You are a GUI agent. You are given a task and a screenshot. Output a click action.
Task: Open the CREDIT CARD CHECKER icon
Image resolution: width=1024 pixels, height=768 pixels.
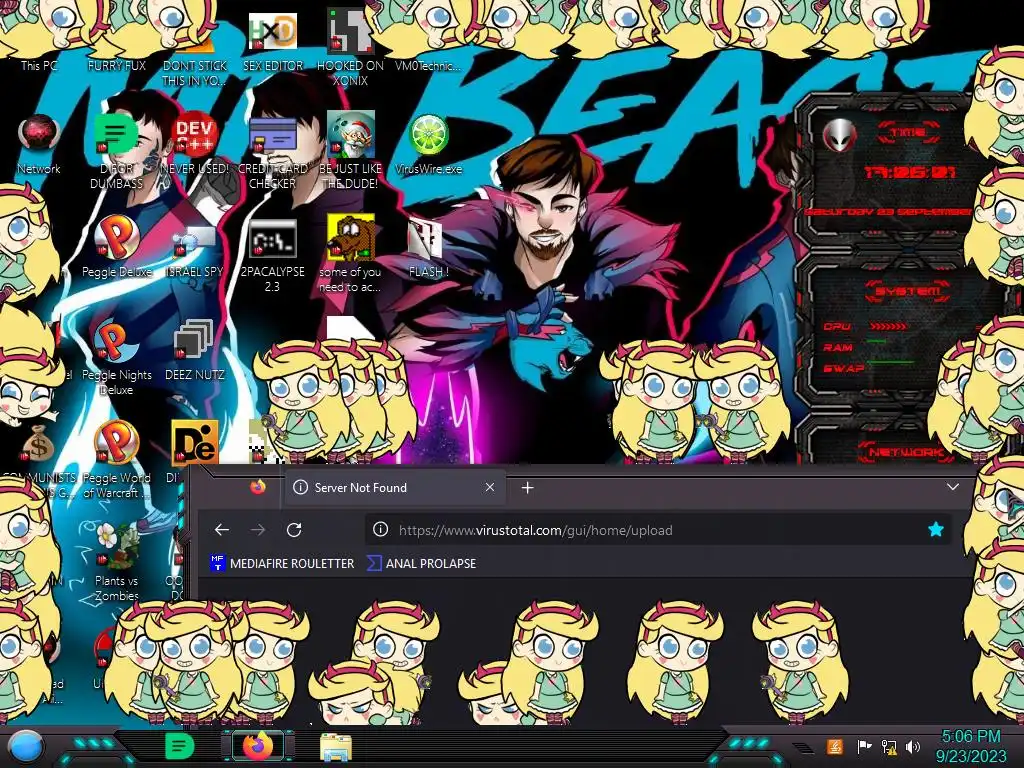(x=272, y=135)
